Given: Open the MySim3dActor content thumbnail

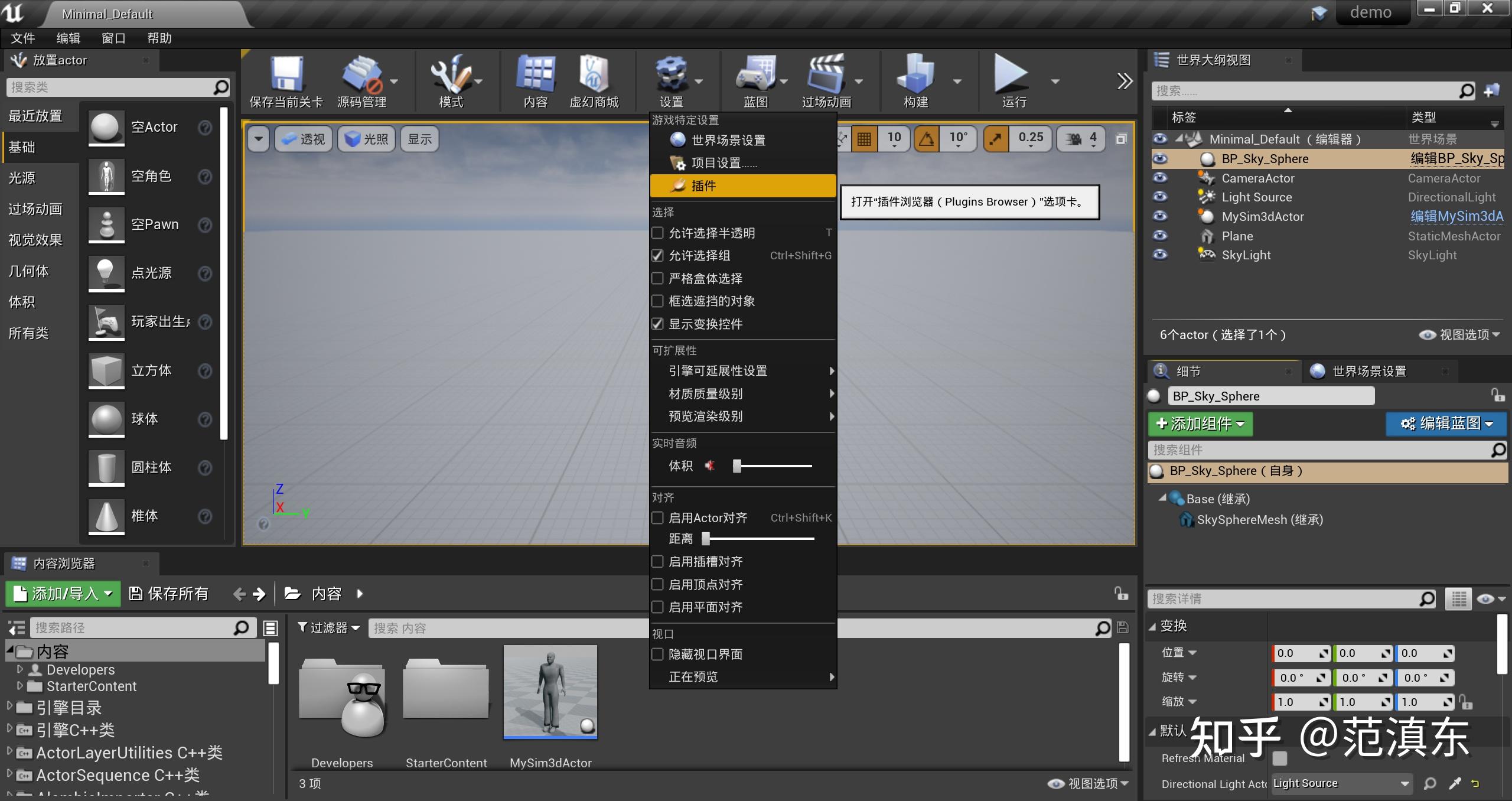Looking at the screenshot, I should tap(549, 692).
